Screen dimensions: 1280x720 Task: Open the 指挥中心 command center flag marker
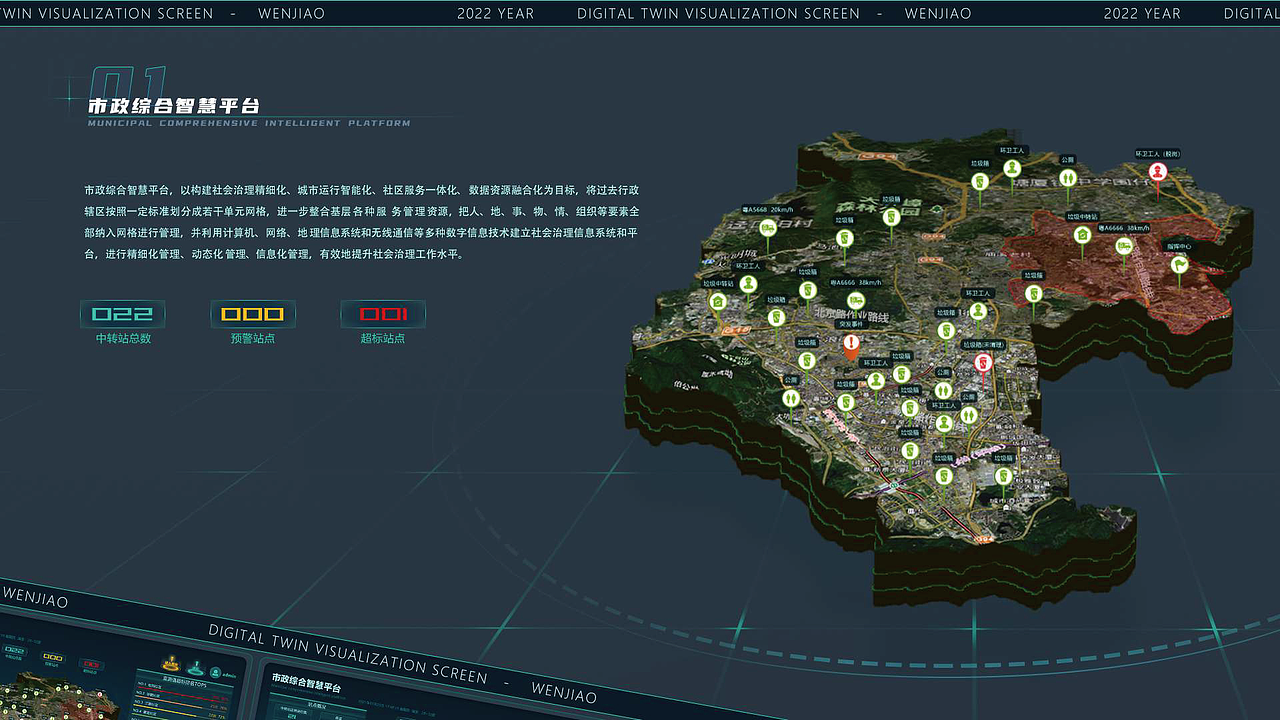[x=1180, y=264]
